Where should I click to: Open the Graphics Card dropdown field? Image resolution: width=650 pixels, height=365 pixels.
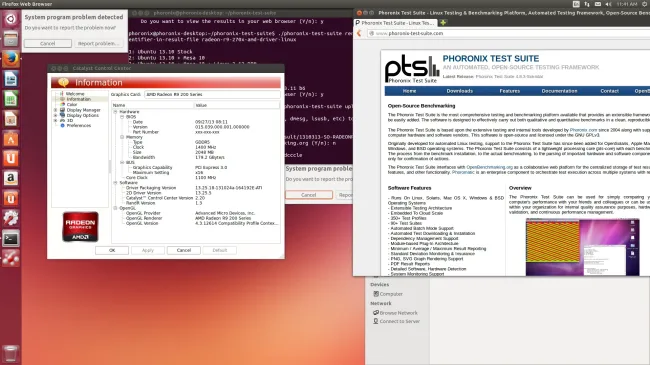(x=212, y=95)
